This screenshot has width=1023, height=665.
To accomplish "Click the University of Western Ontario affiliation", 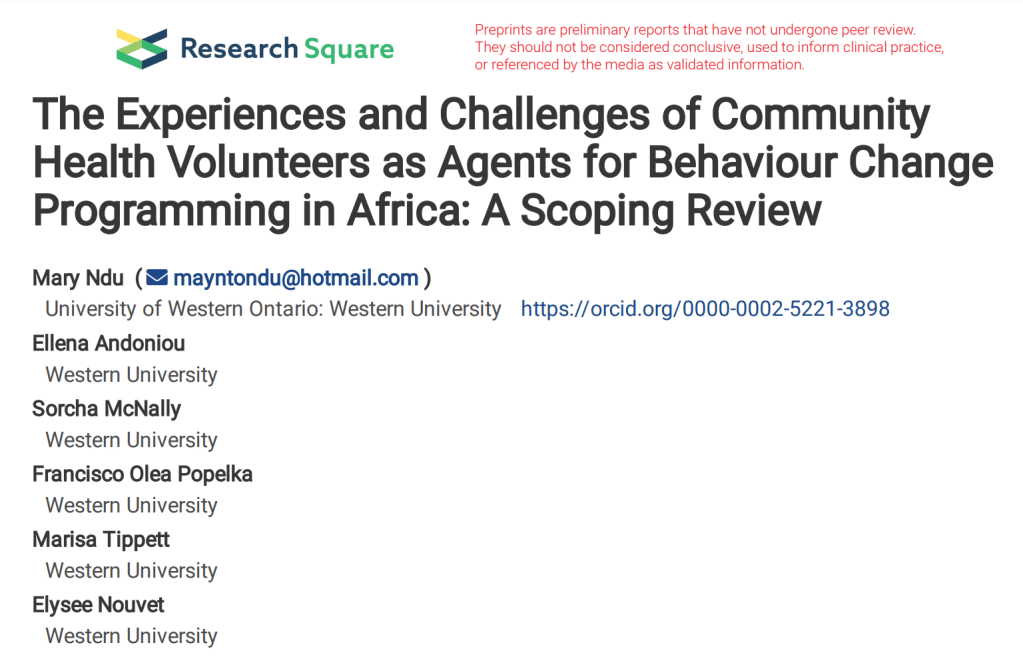I will (273, 309).
